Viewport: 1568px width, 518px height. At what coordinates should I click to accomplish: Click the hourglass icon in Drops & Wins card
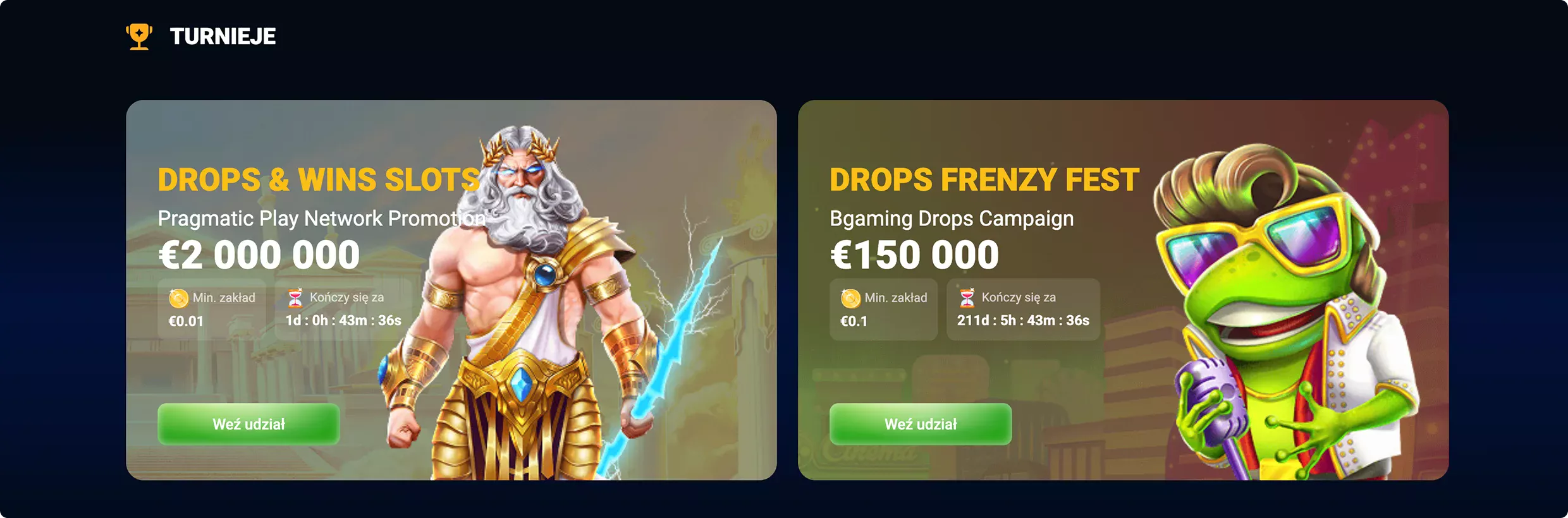(295, 298)
